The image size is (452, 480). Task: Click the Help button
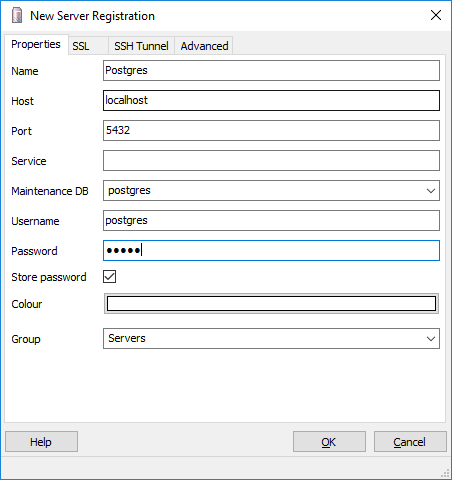point(41,442)
